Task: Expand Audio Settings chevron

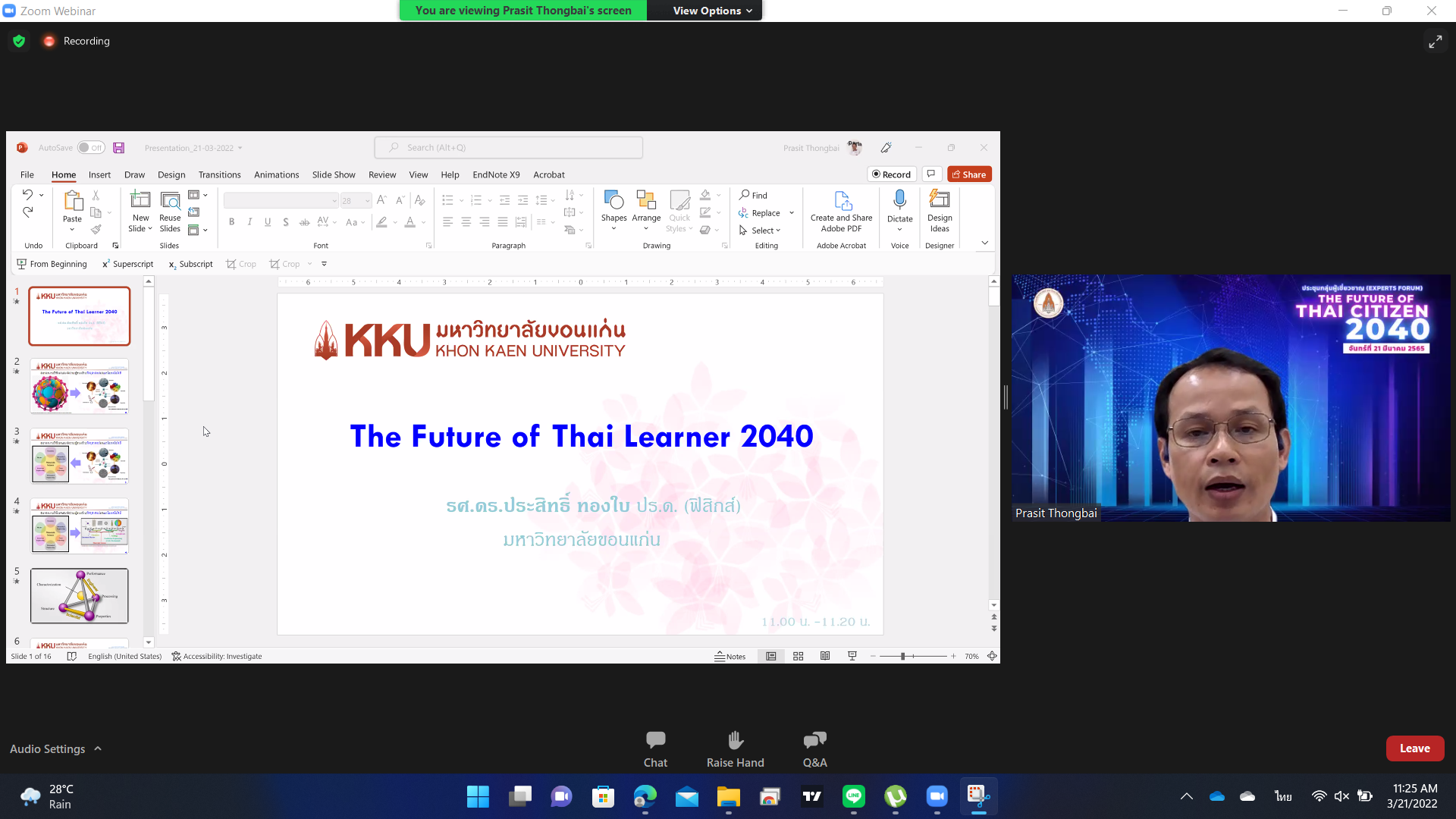Action: point(98,748)
